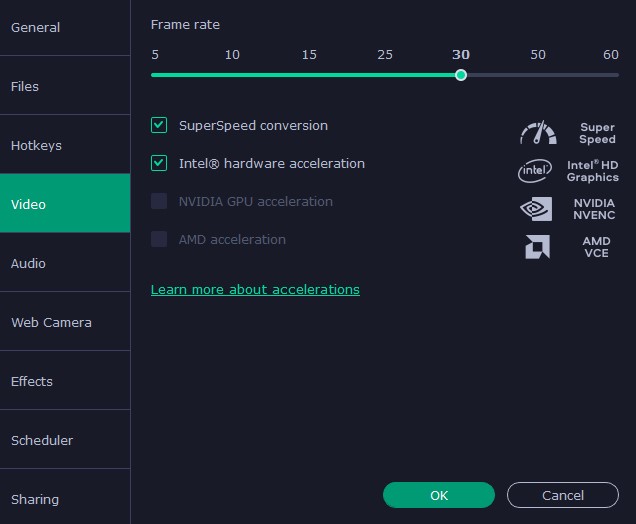Click the NVIDIA NVENC logo icon
Image resolution: width=636 pixels, height=524 pixels.
coord(536,208)
